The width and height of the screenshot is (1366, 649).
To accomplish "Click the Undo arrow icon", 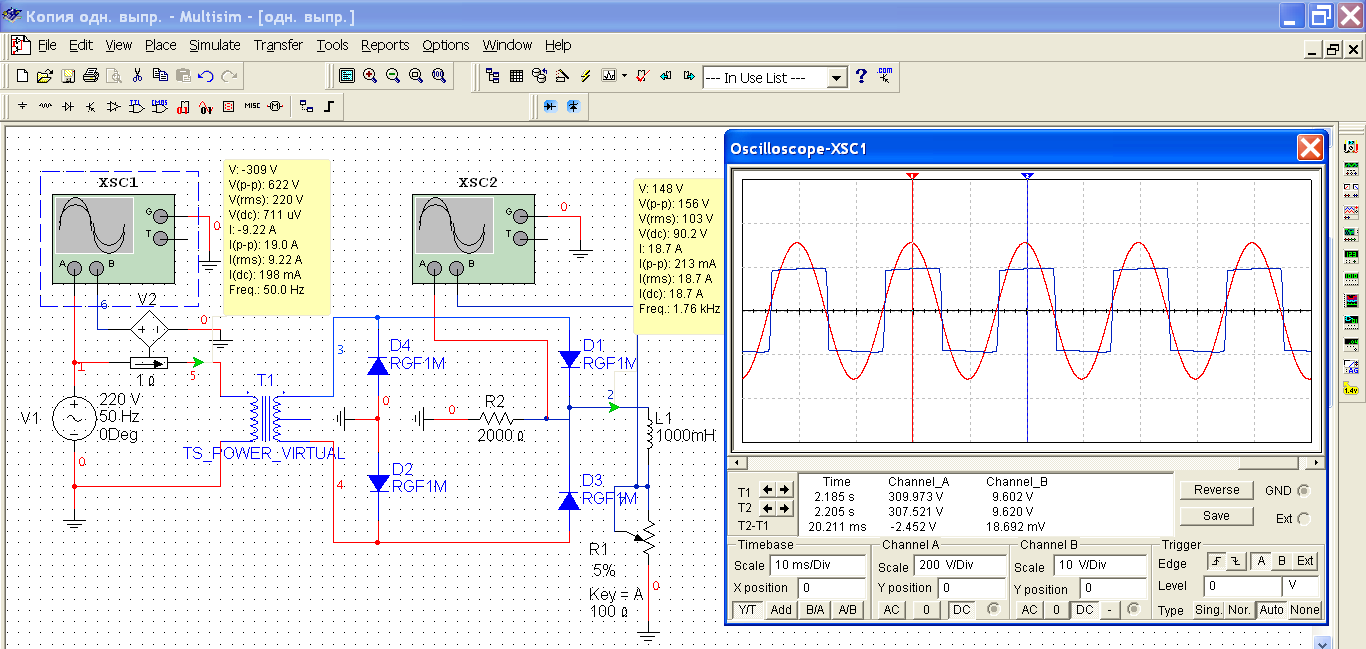I will point(206,76).
